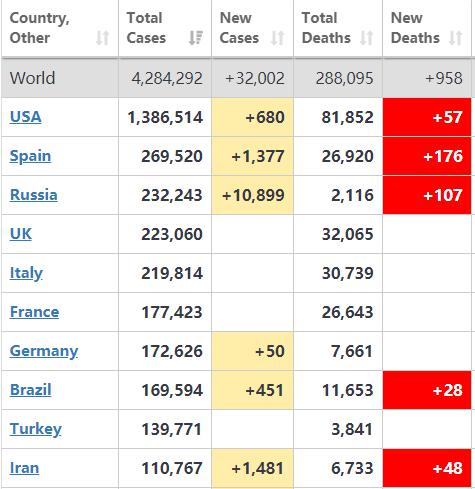Open the USA country link

point(26,117)
